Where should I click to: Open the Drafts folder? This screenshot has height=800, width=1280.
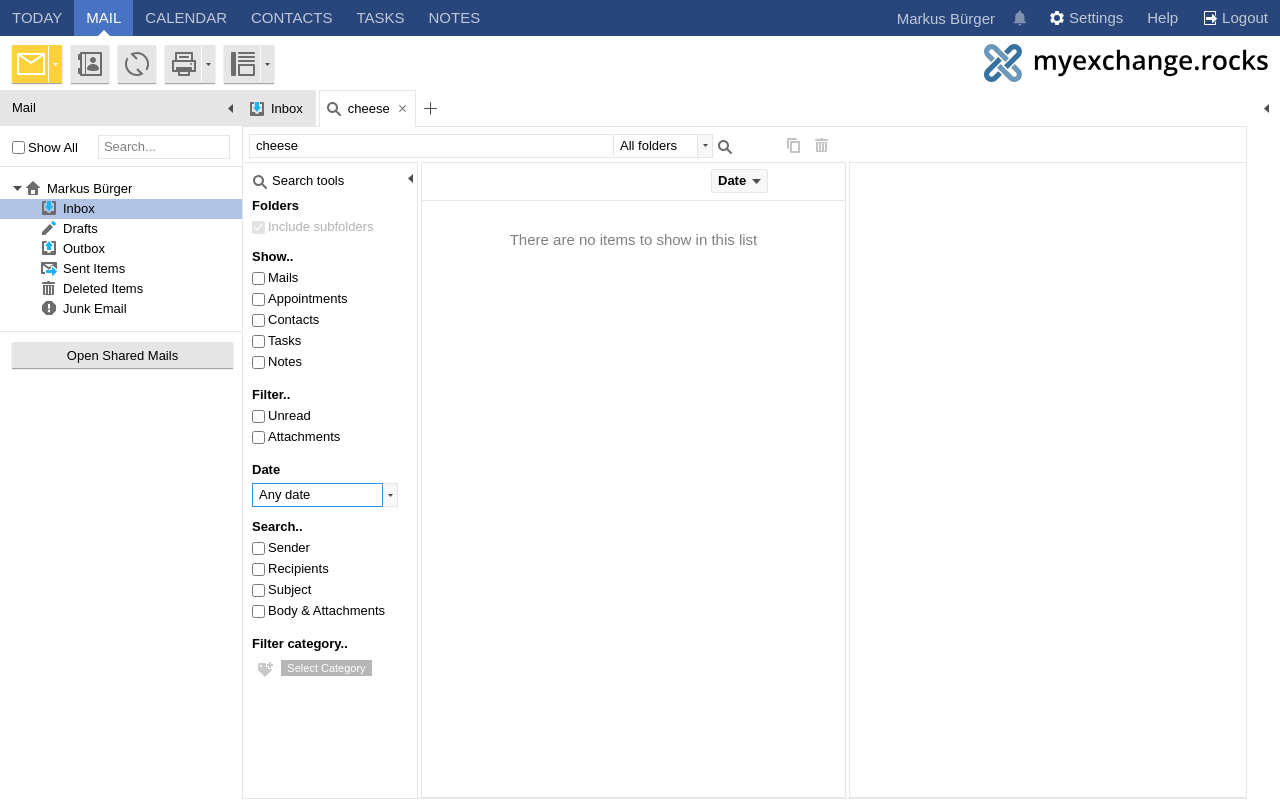tap(121, 228)
